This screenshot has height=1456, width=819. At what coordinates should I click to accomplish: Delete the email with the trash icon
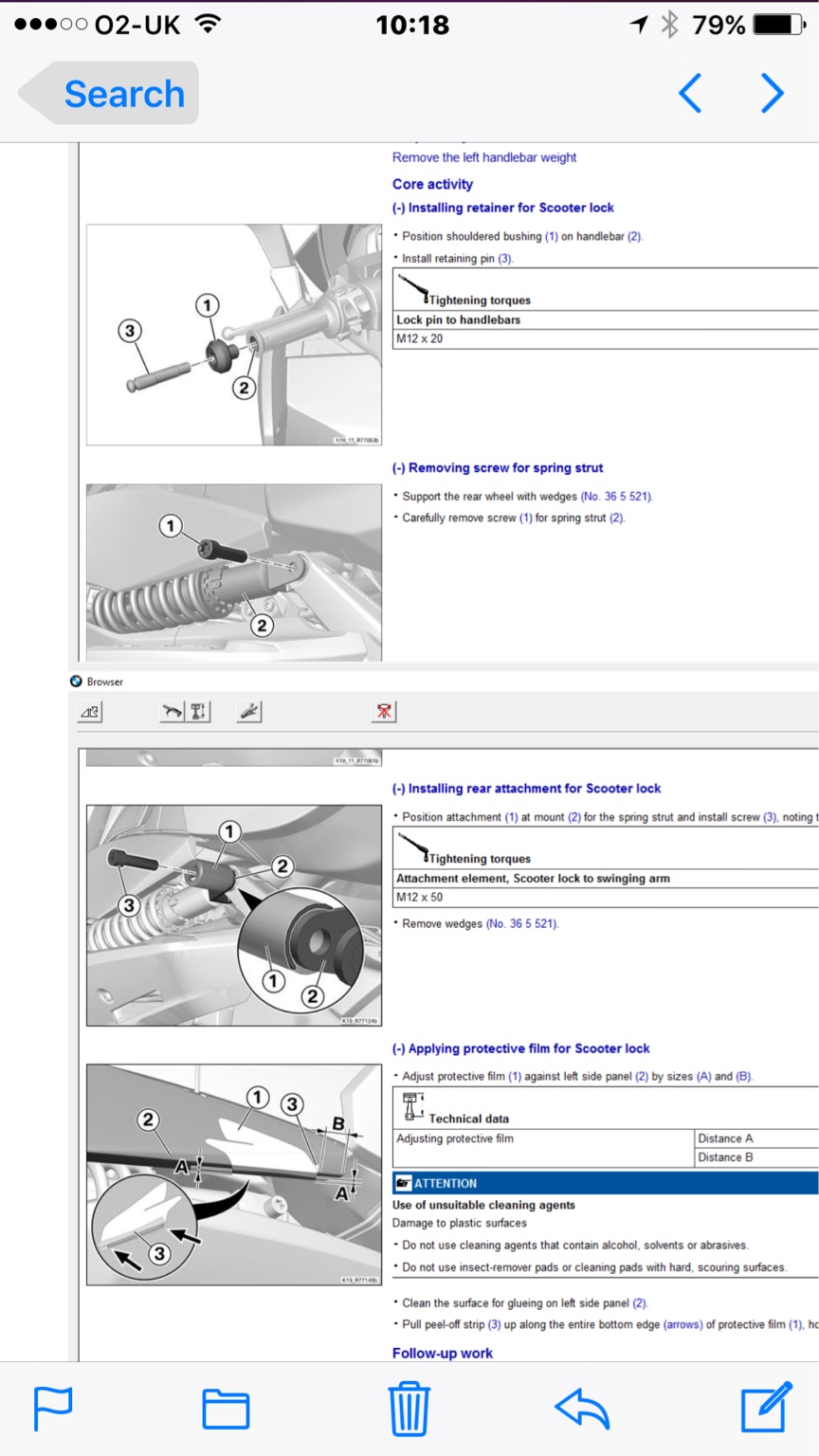point(409,1409)
